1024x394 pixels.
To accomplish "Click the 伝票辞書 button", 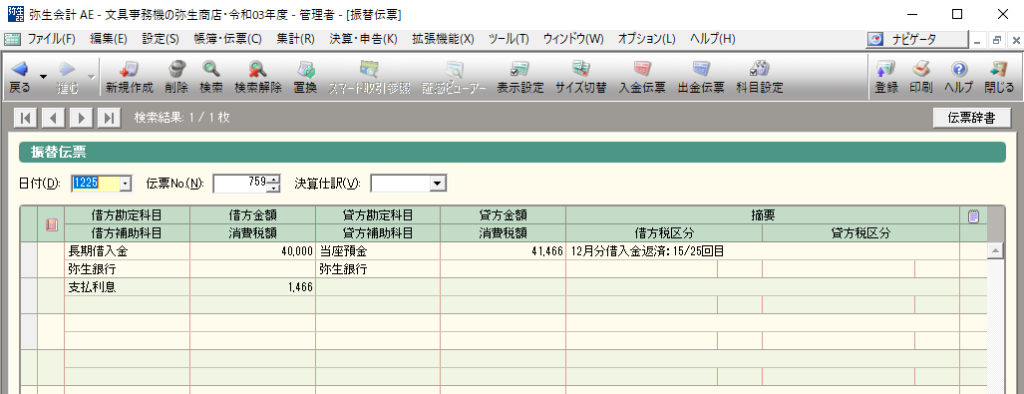I will point(972,118).
